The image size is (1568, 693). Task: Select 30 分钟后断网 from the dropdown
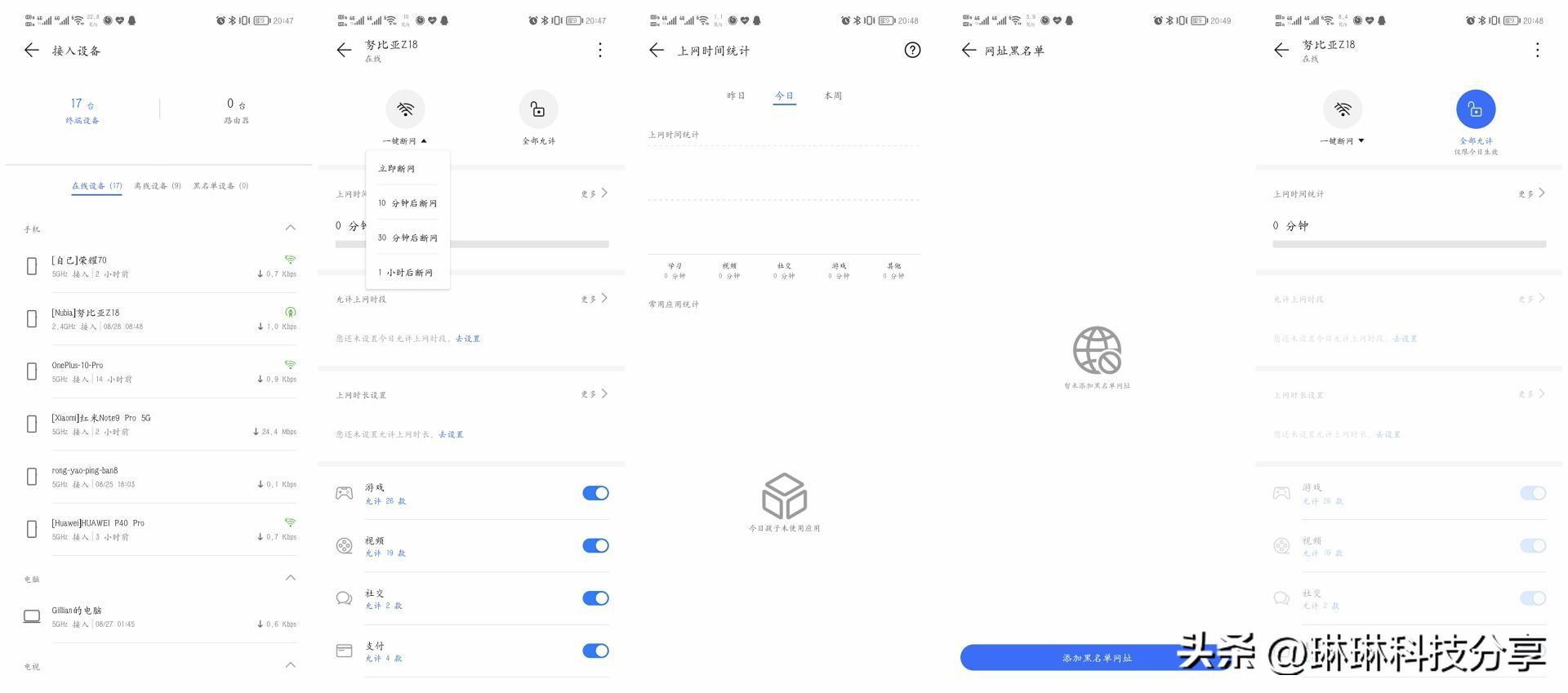tap(408, 238)
